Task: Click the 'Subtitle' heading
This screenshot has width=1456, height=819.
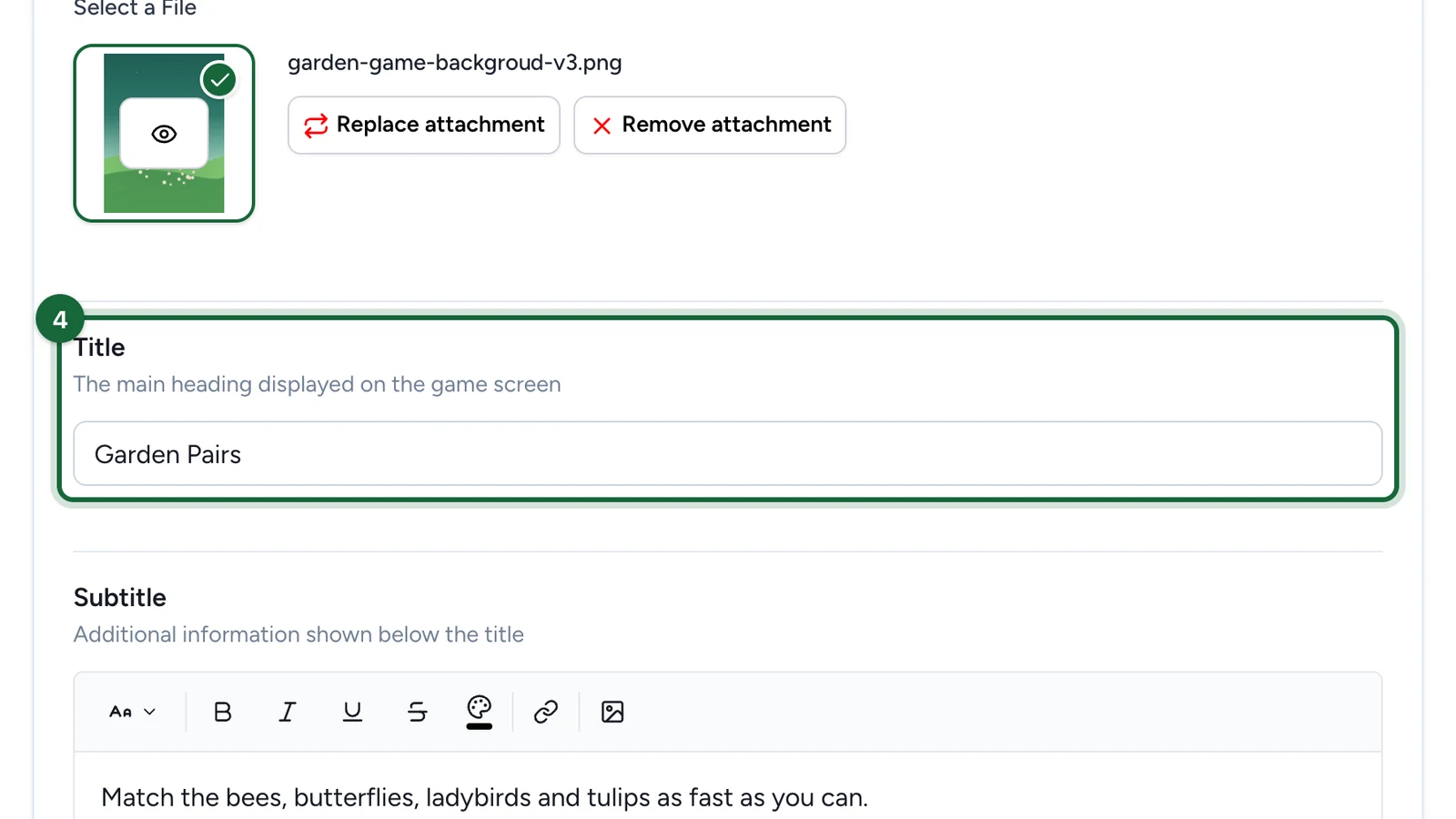Action: pyautogui.click(x=120, y=597)
